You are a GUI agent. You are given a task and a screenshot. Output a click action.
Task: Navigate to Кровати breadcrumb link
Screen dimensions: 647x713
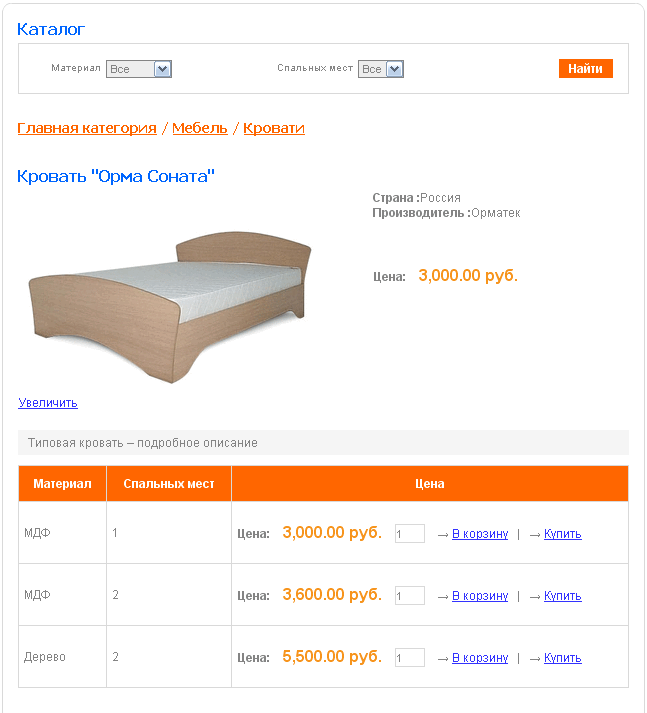click(274, 128)
